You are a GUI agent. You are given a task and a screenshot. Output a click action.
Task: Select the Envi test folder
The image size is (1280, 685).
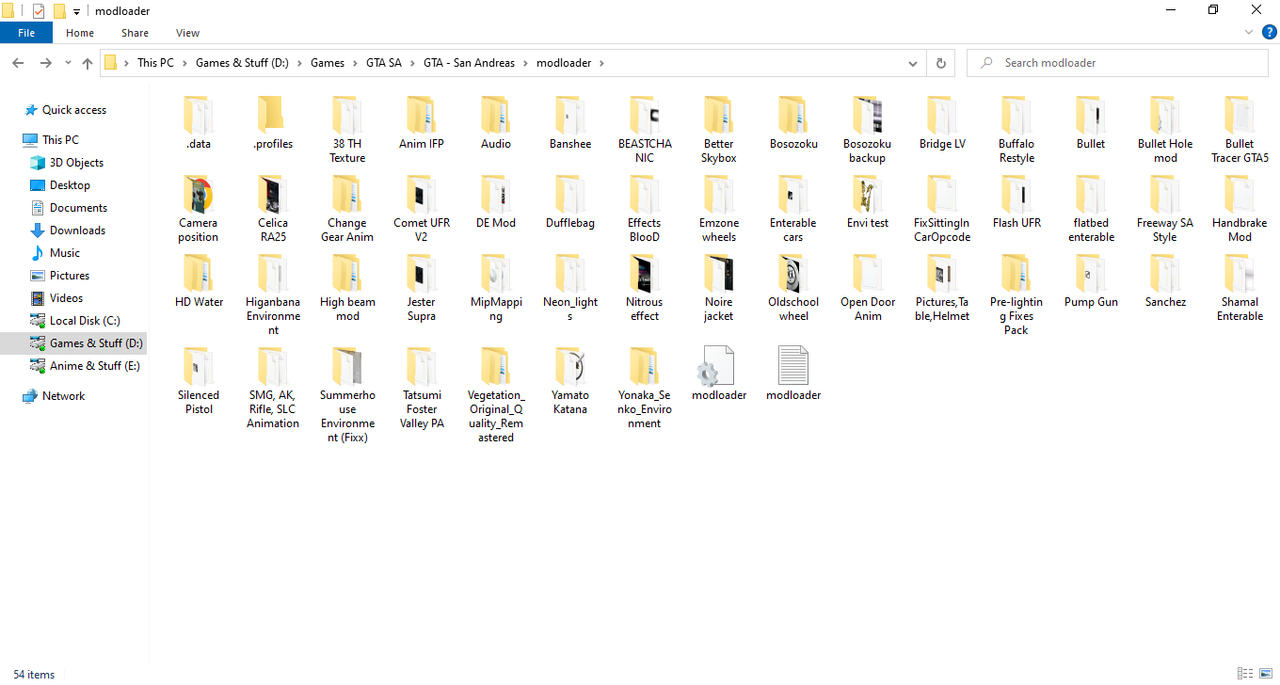pos(867,202)
